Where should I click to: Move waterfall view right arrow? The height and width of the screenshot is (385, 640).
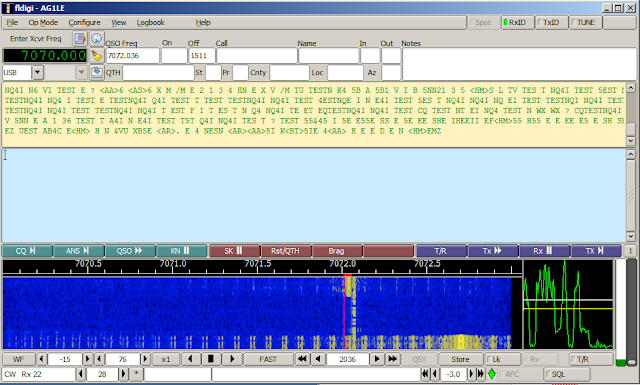(231, 359)
